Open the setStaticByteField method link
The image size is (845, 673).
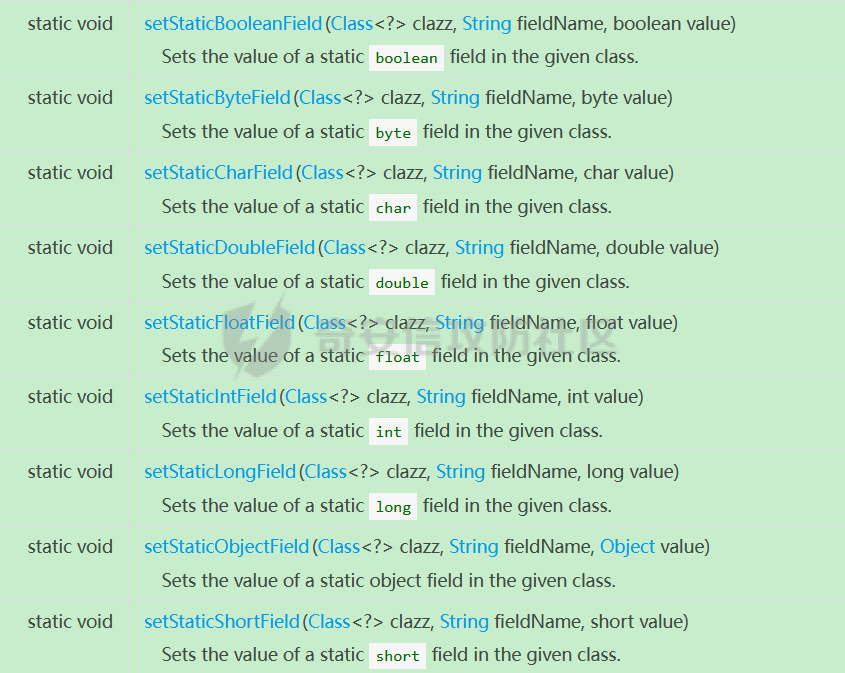(x=217, y=98)
